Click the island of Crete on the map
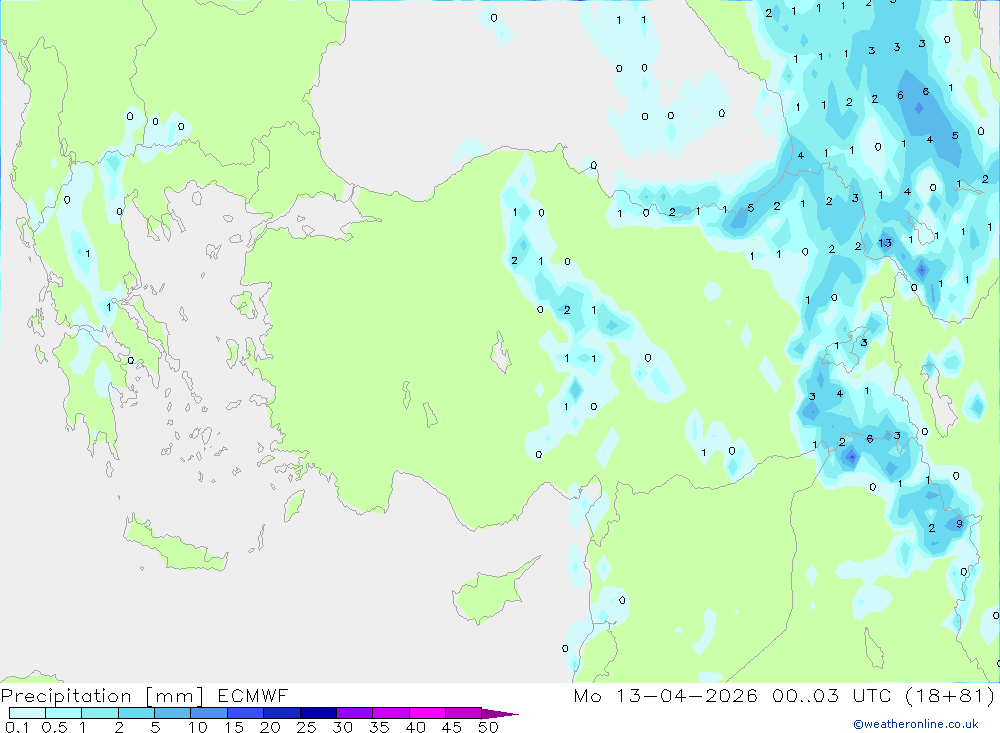 click(x=175, y=545)
